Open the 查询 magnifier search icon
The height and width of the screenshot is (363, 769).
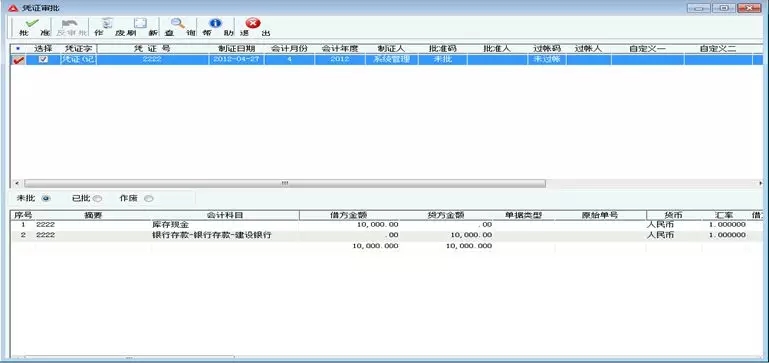coord(178,23)
